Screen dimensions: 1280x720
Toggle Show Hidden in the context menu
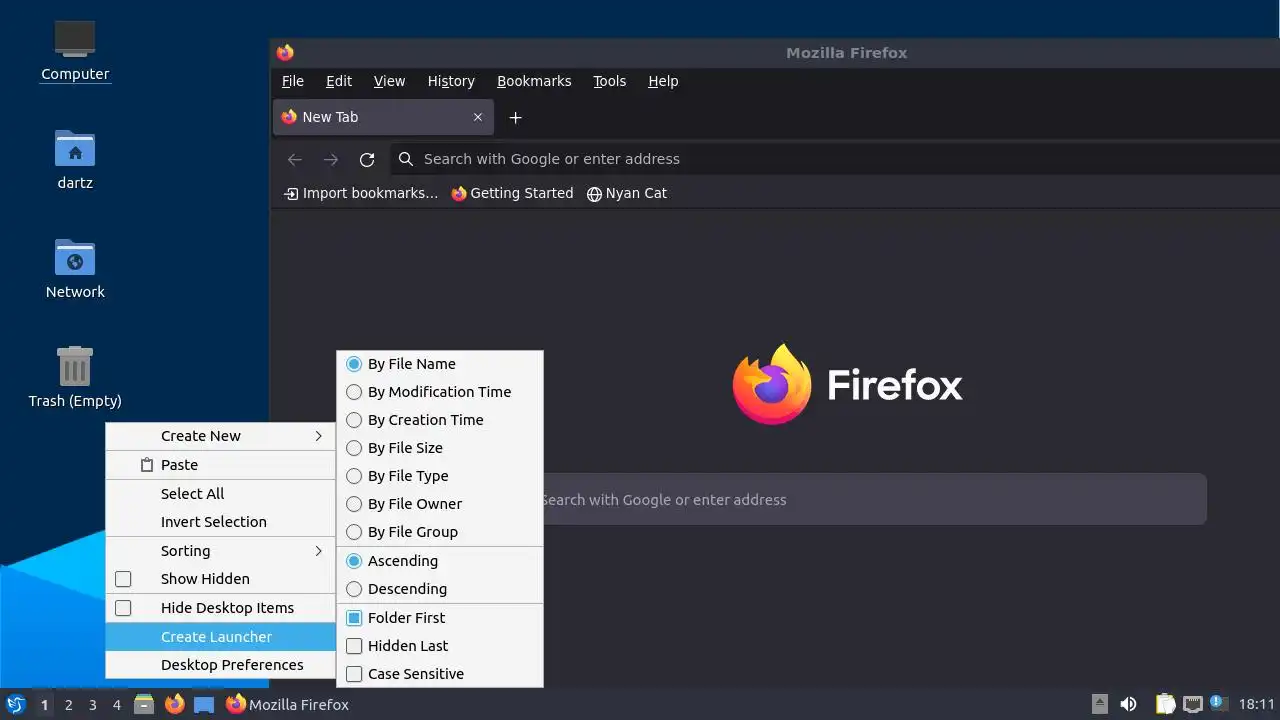220,579
